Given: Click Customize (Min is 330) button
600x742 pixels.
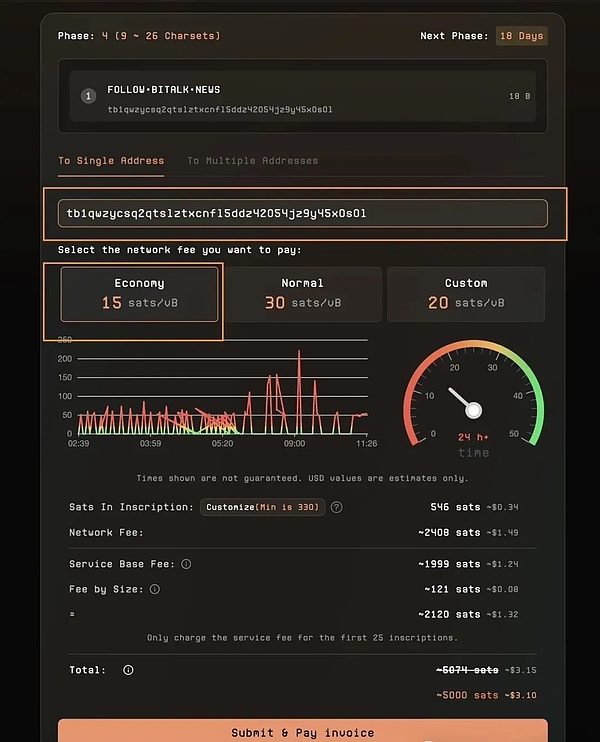Looking at the screenshot, I should coord(264,507).
